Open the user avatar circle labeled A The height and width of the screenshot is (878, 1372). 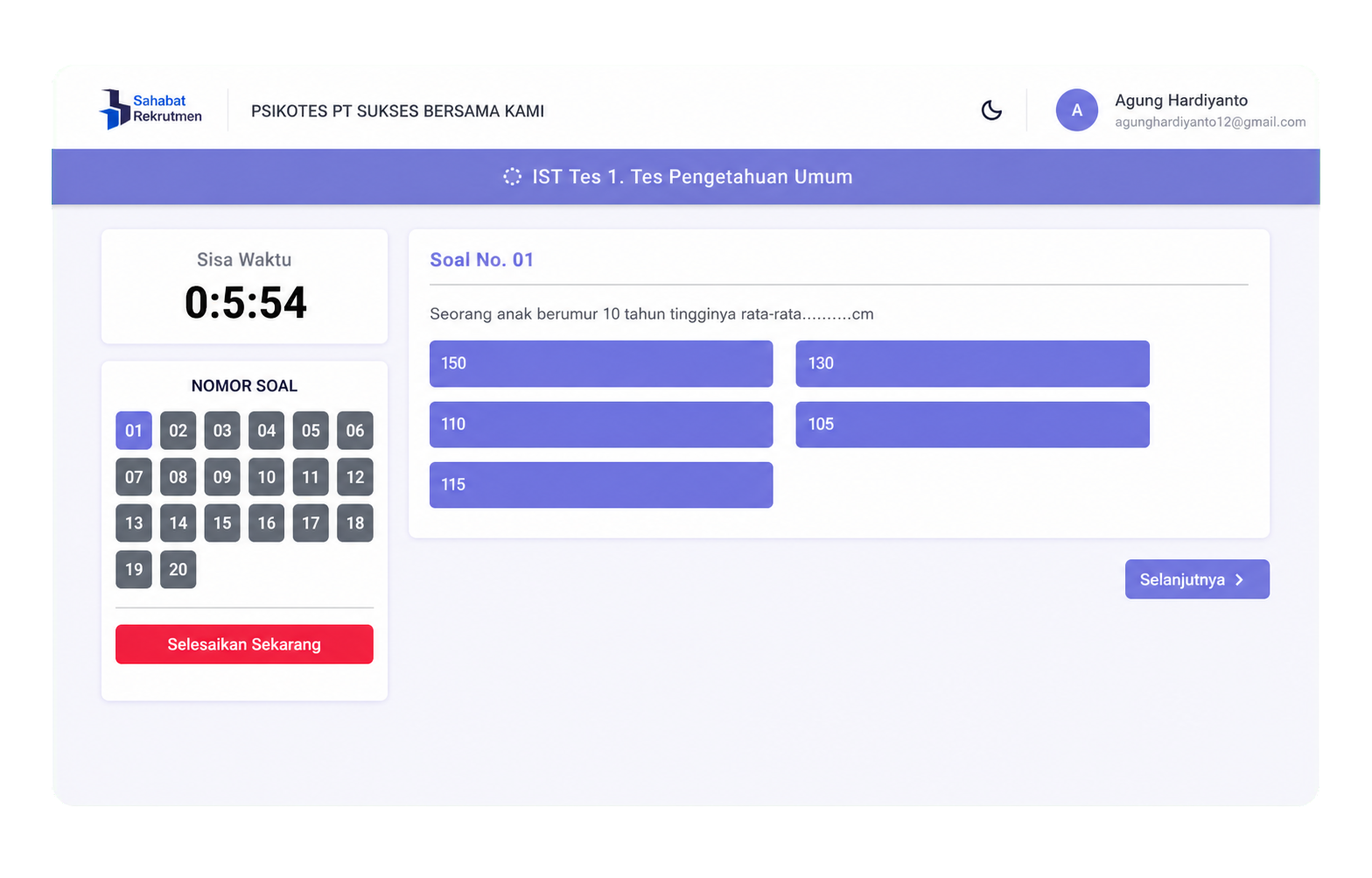(x=1076, y=110)
